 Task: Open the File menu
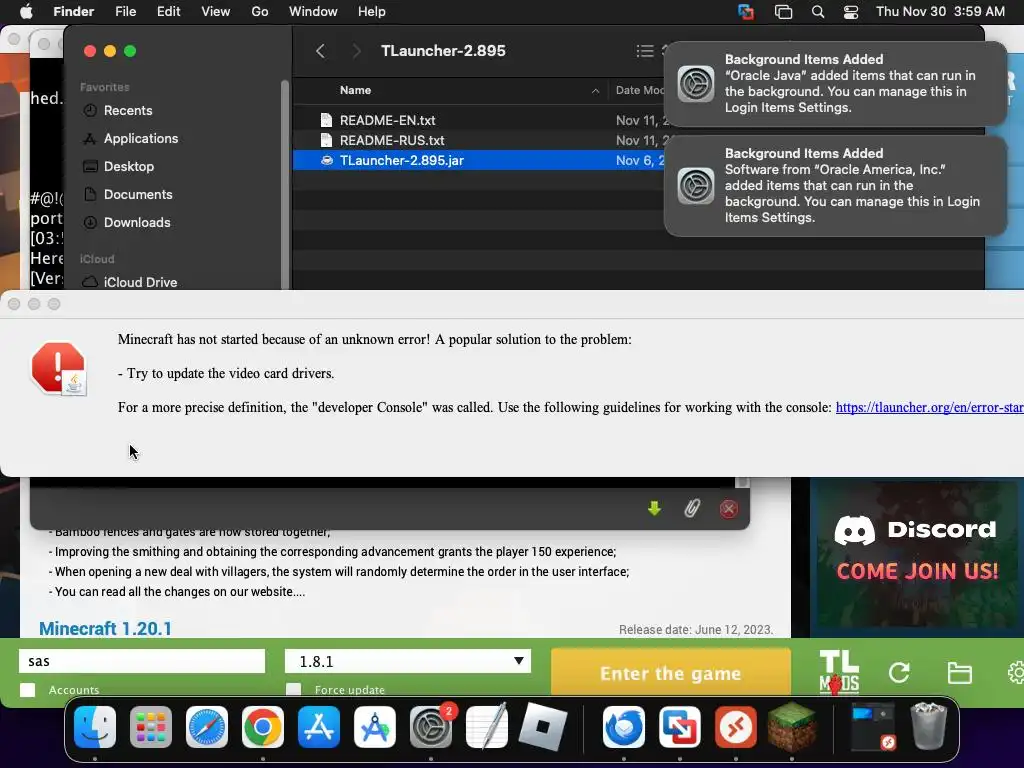(x=125, y=12)
